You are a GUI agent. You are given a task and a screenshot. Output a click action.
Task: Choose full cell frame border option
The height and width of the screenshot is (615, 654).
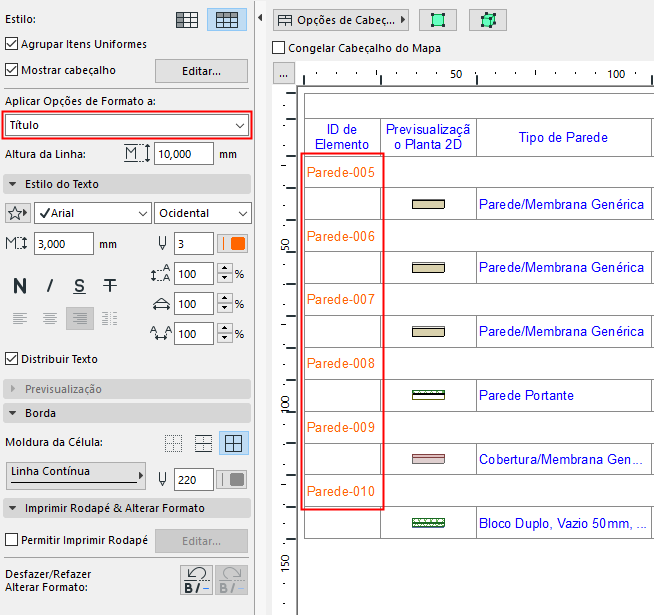click(234, 443)
